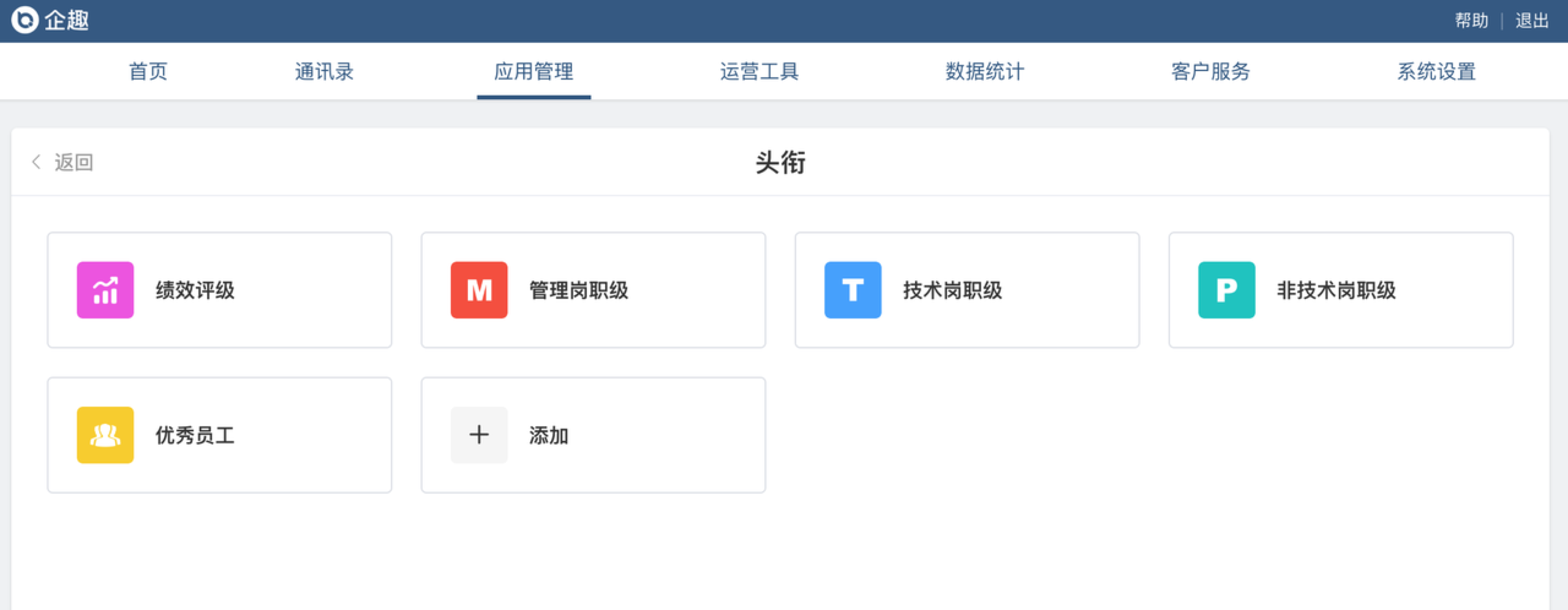Click the 返回 text
The height and width of the screenshot is (610, 1568).
[x=73, y=162]
